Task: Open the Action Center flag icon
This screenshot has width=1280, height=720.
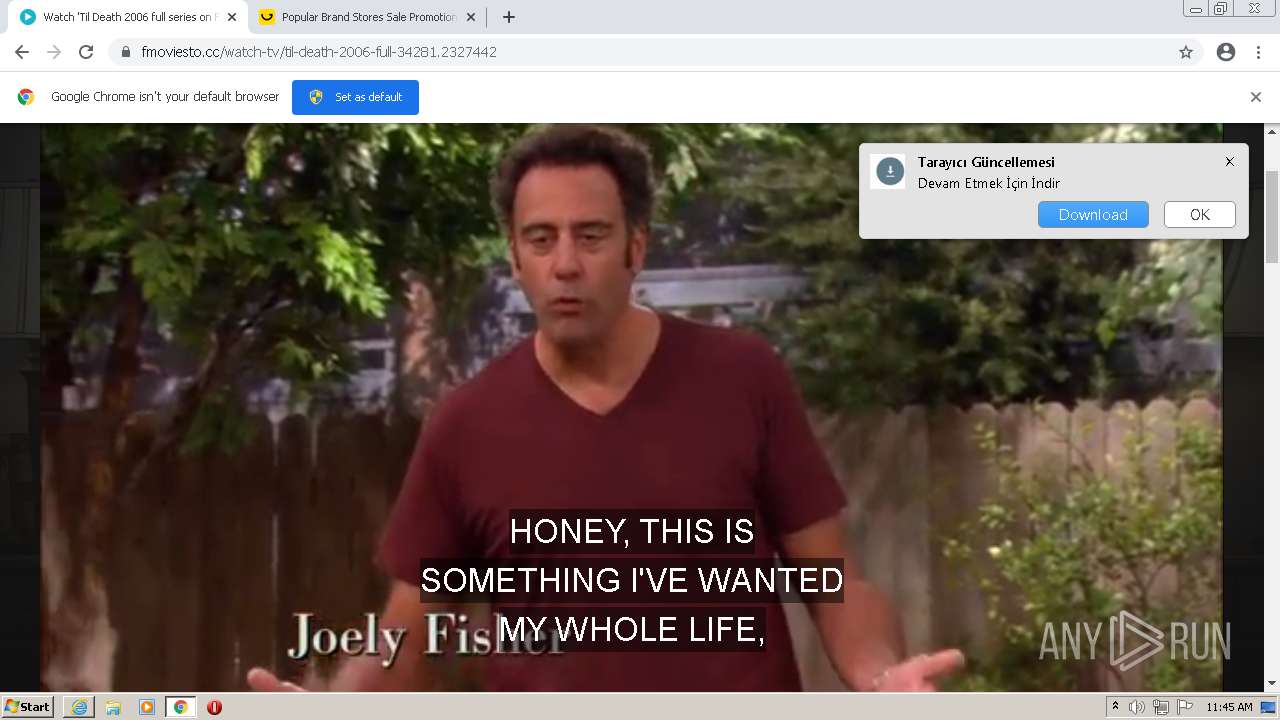Action: click(x=1185, y=707)
